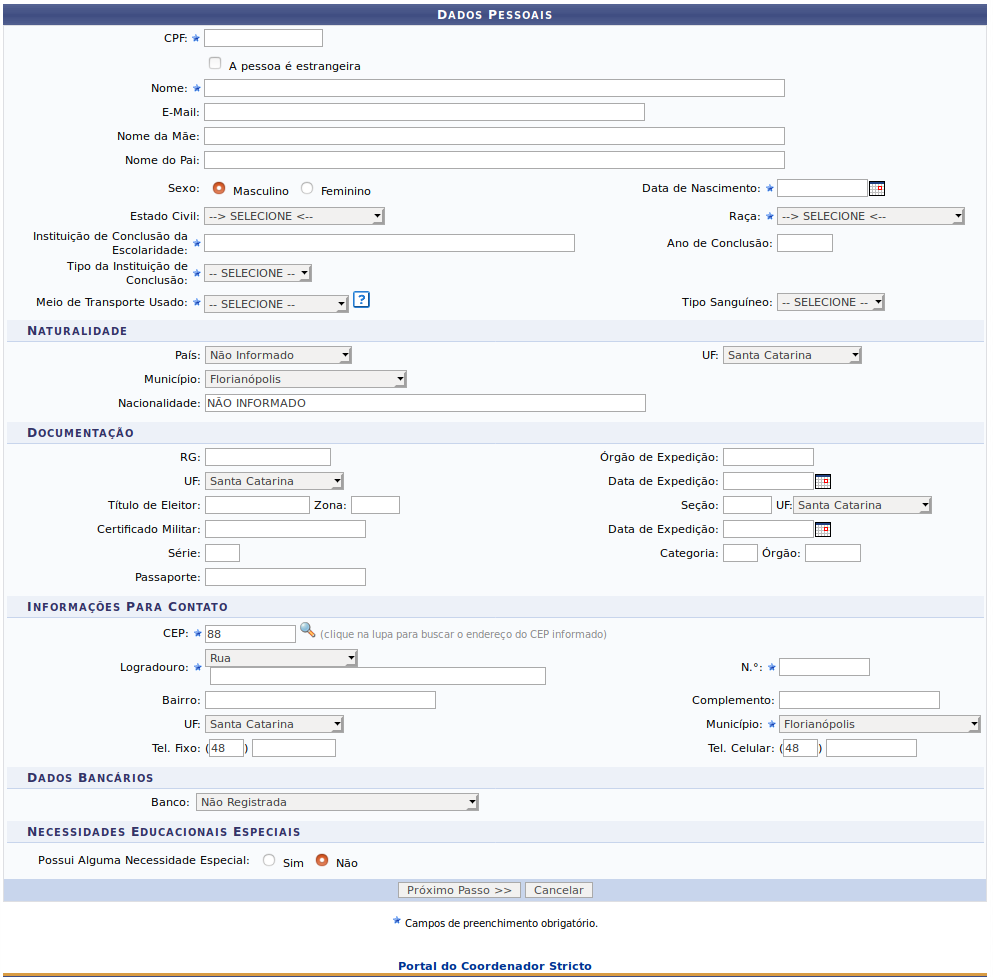
Task: Open RG UF dropdown in Documentação
Action: click(274, 481)
